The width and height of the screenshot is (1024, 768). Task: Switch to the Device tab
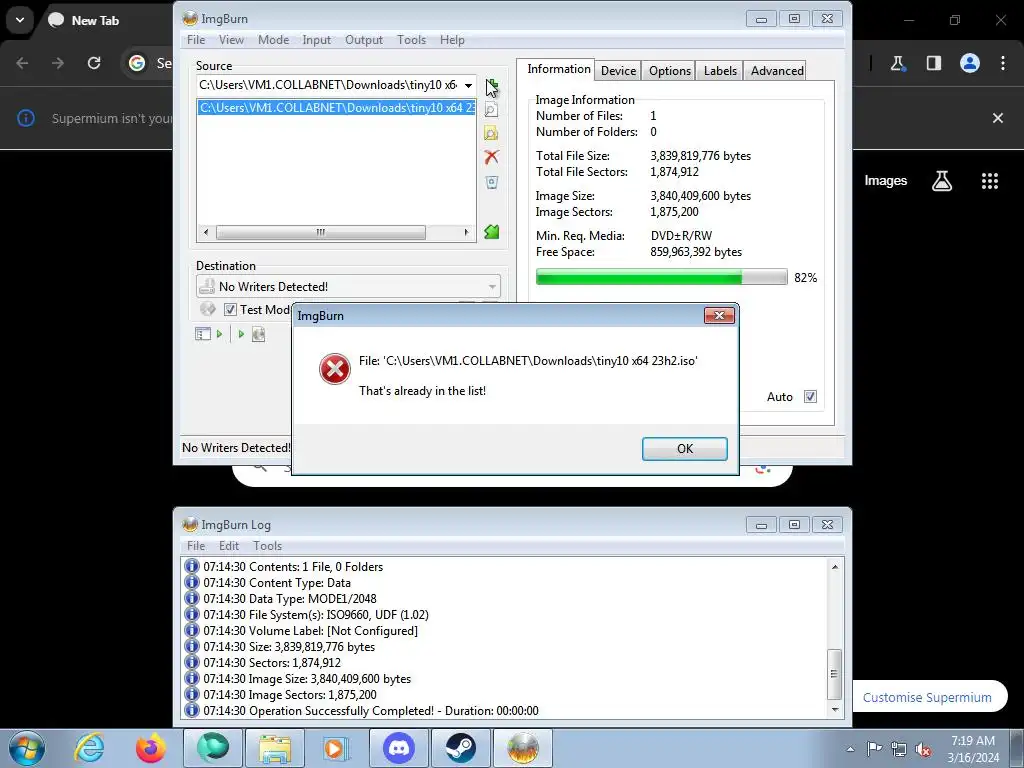[x=618, y=71]
